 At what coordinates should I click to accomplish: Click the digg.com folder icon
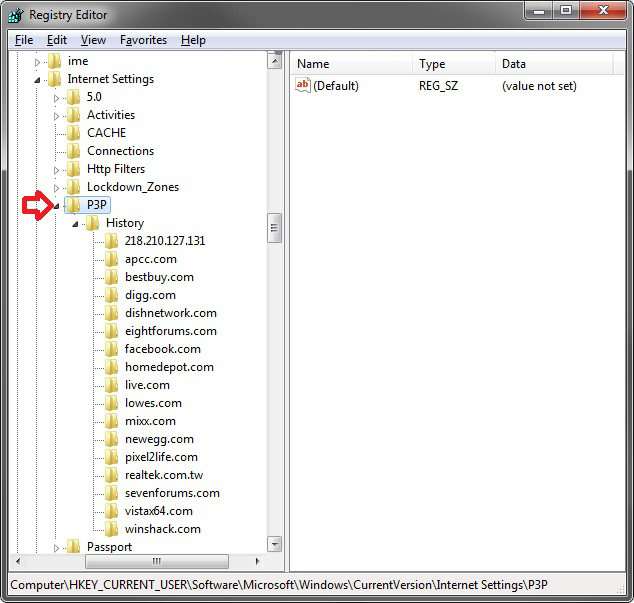click(x=112, y=295)
